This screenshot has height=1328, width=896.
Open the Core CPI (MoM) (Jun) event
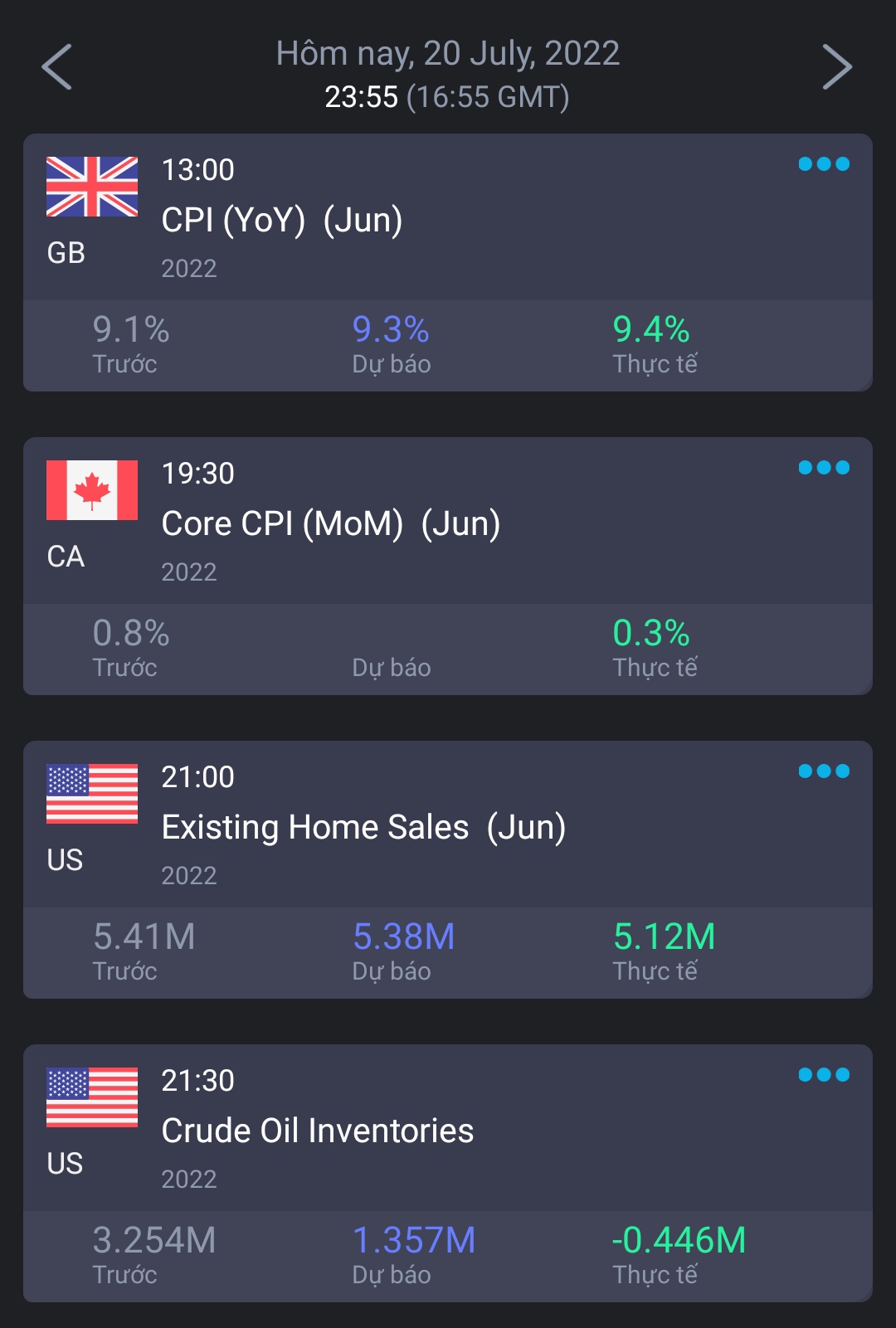(x=330, y=524)
